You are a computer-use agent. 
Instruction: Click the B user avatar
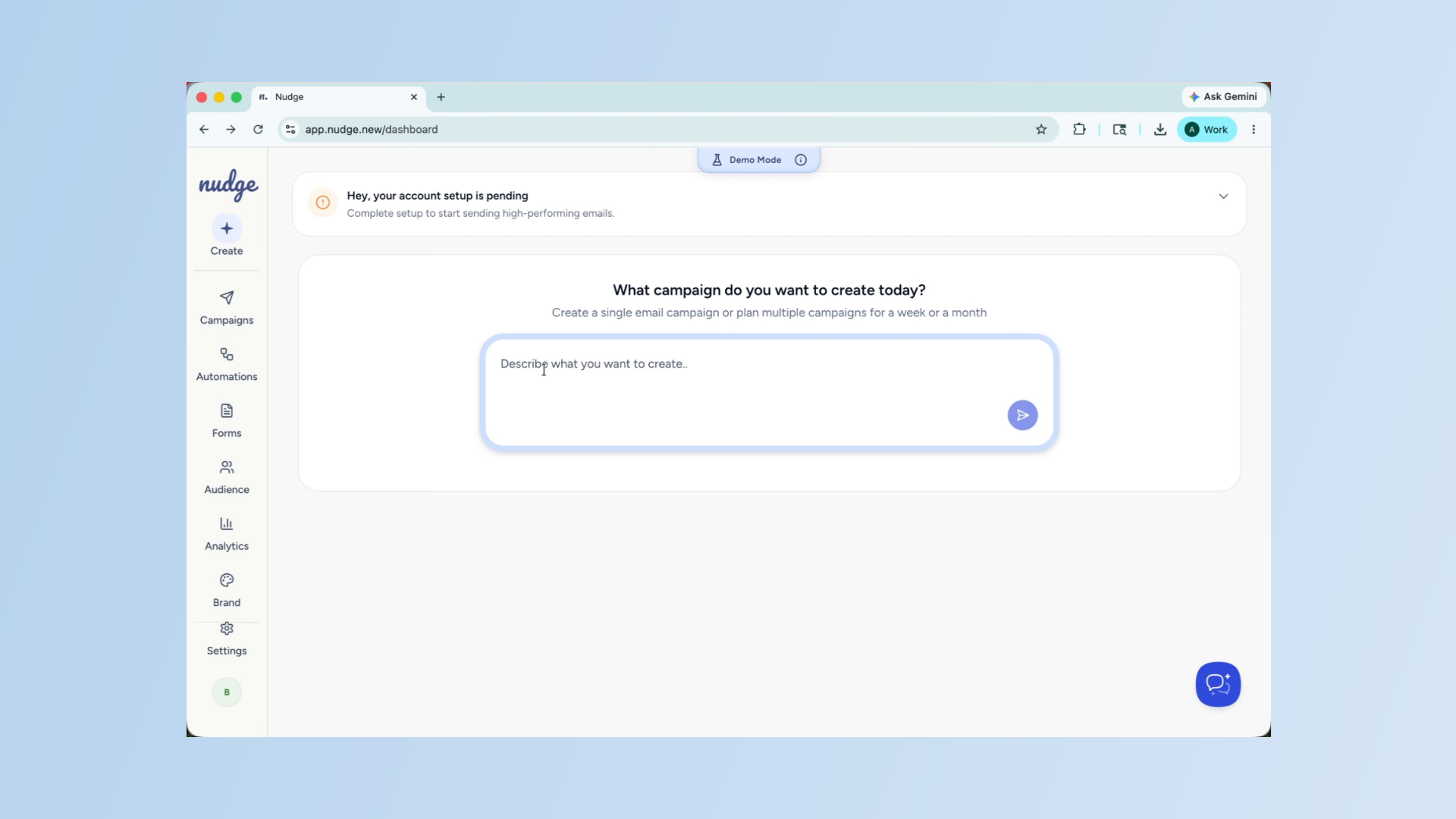[x=227, y=692]
